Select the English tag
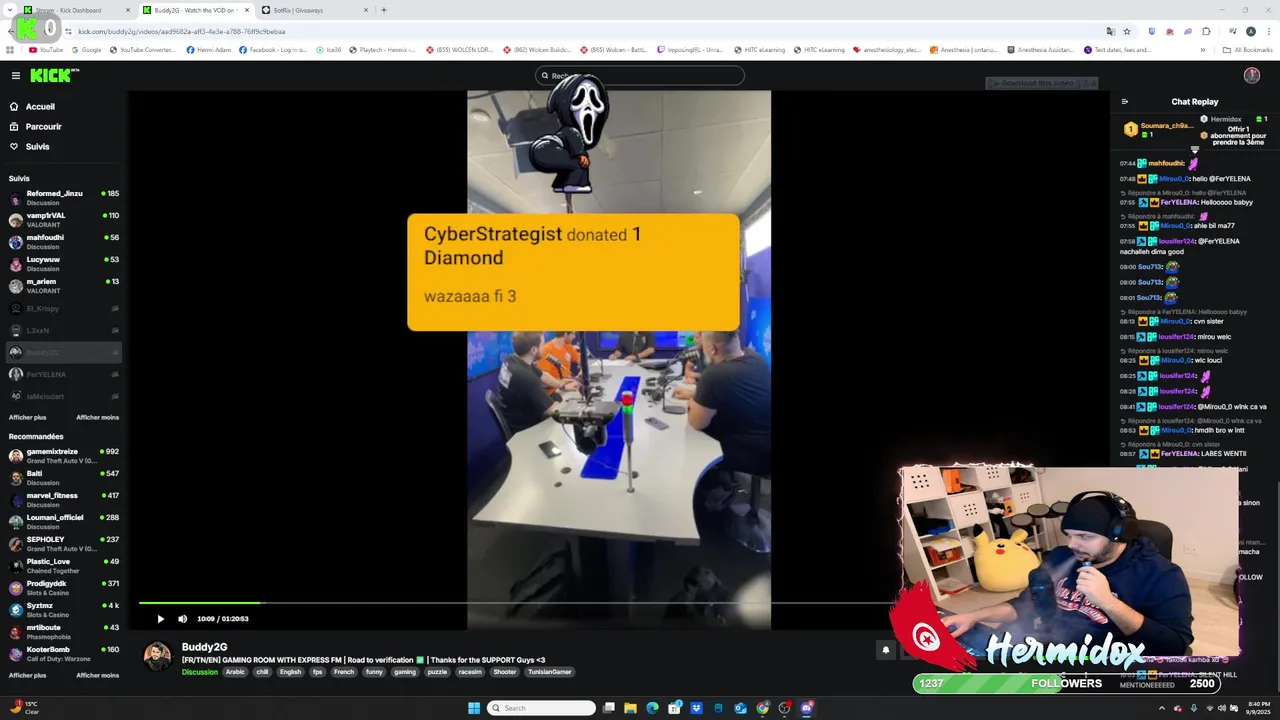The image size is (1280, 720). point(290,672)
